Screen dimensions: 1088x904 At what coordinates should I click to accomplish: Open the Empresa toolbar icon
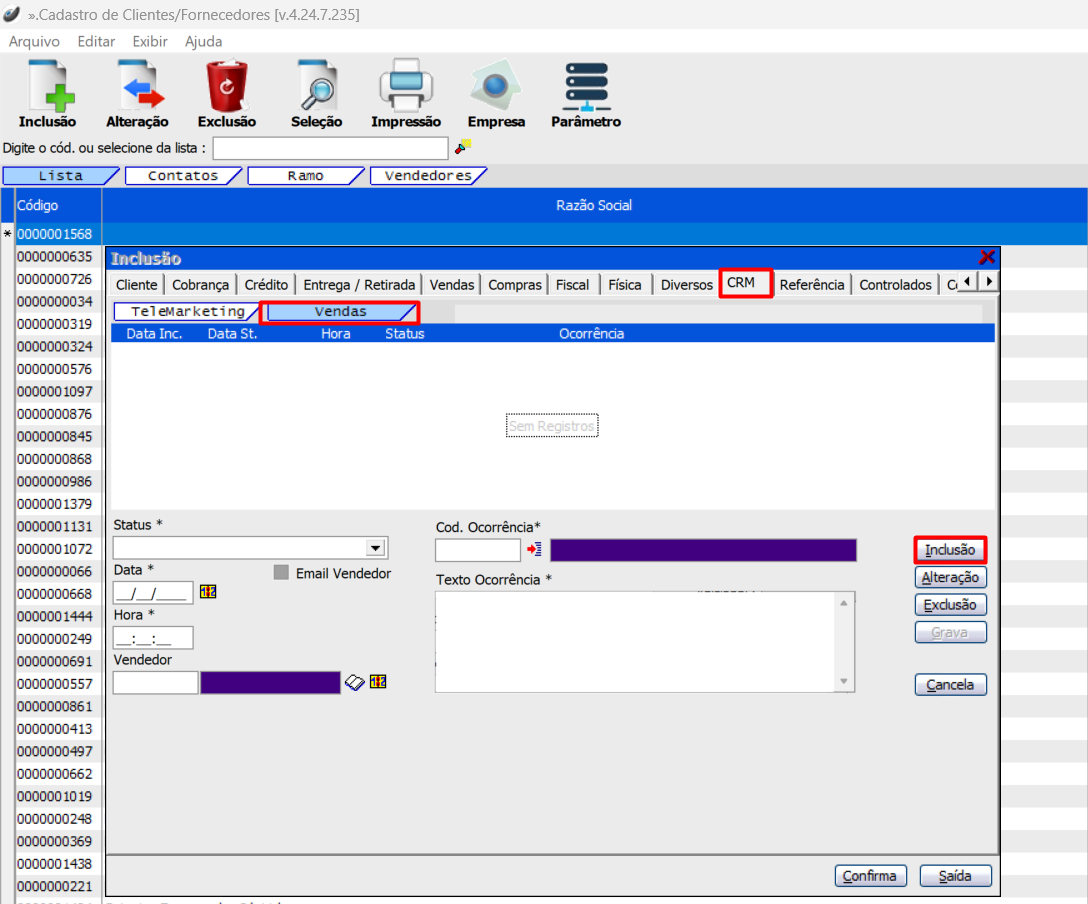click(496, 87)
